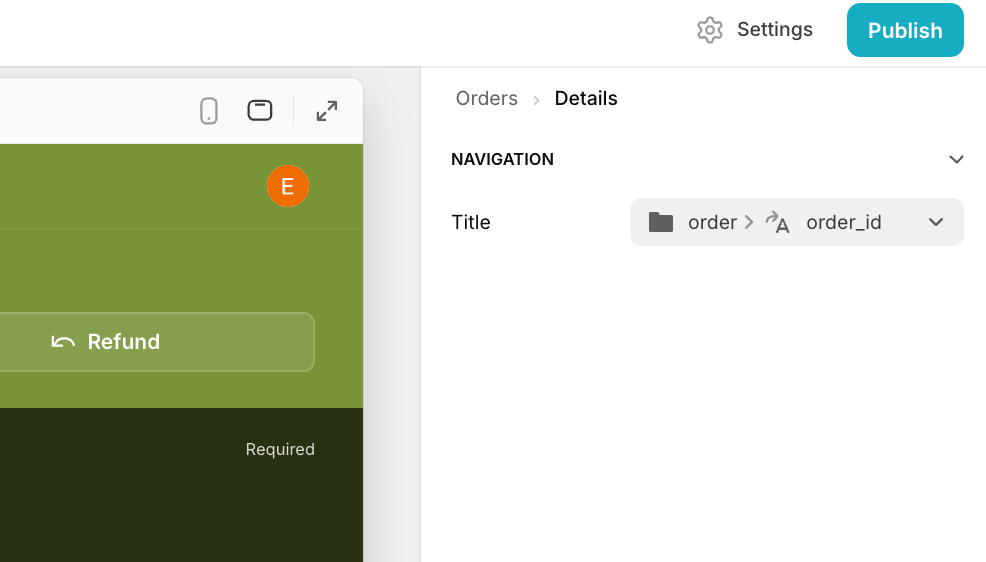Viewport: 986px width, 562px height.
Task: Switch to phone preview mode
Action: (209, 111)
